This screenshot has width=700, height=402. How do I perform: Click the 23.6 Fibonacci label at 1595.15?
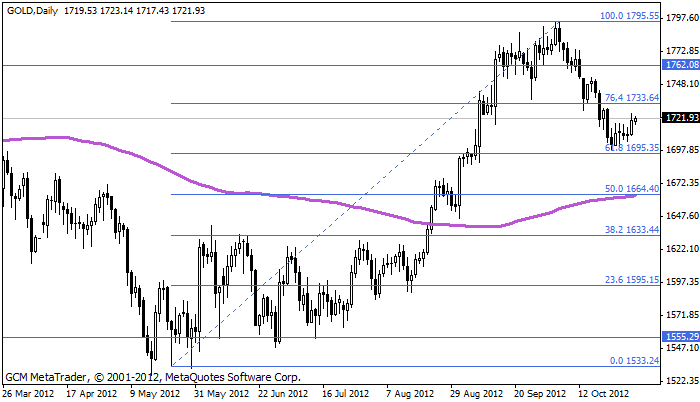632,280
